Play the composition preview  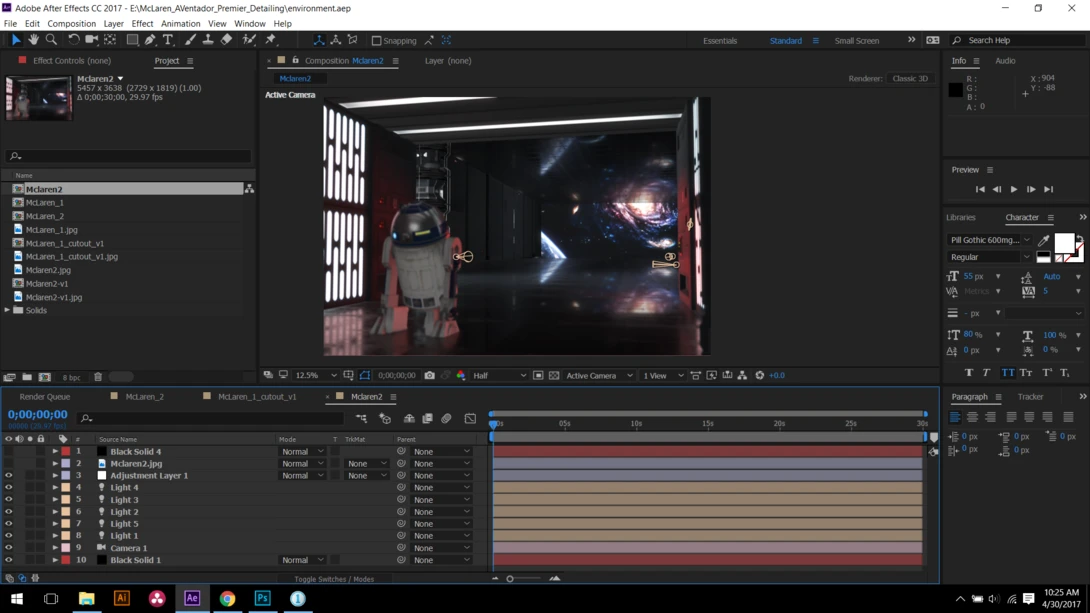tap(1014, 189)
